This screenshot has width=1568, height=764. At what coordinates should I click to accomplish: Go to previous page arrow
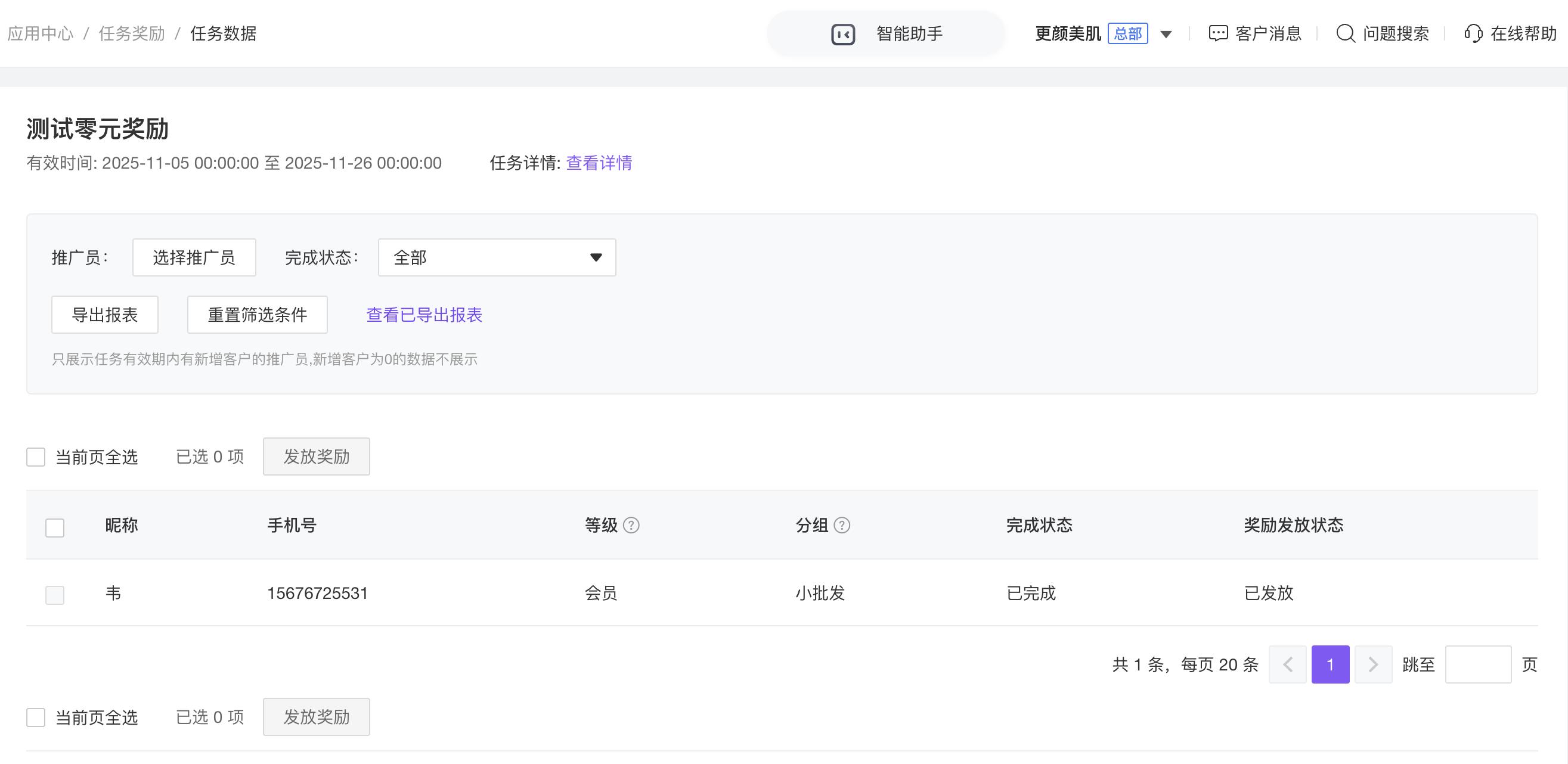pyautogui.click(x=1287, y=664)
